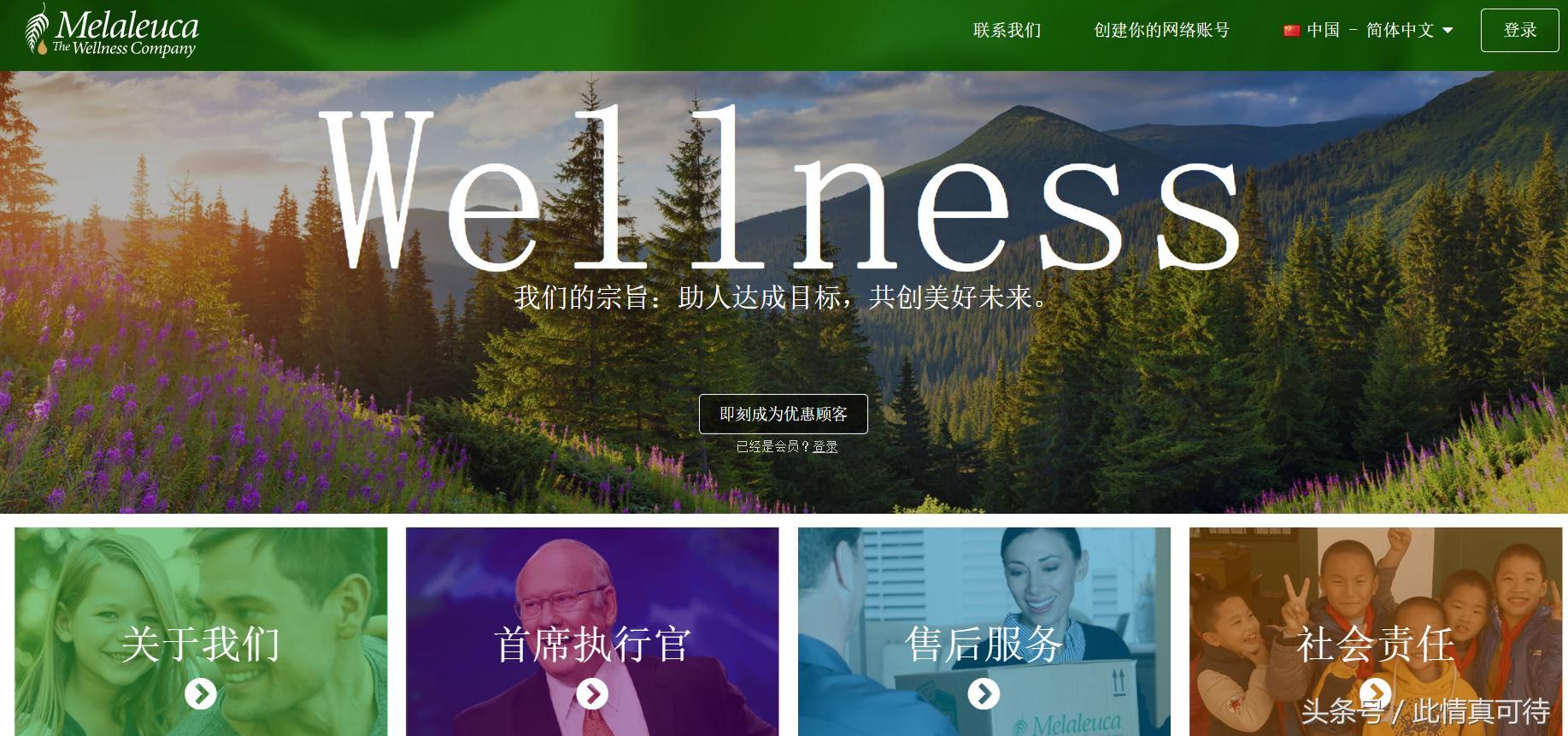
Task: Open the 中国 - 简体中文 language dropdown arrow
Action: [1448, 31]
